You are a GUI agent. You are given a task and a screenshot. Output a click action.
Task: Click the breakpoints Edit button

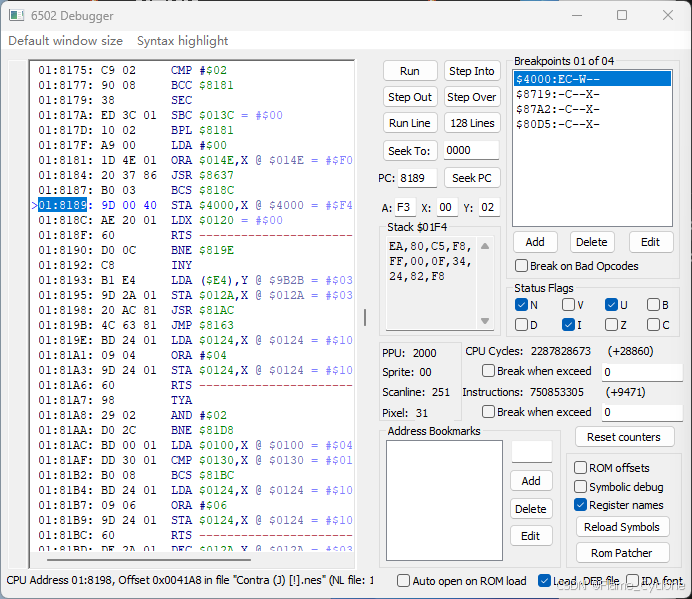[651, 242]
